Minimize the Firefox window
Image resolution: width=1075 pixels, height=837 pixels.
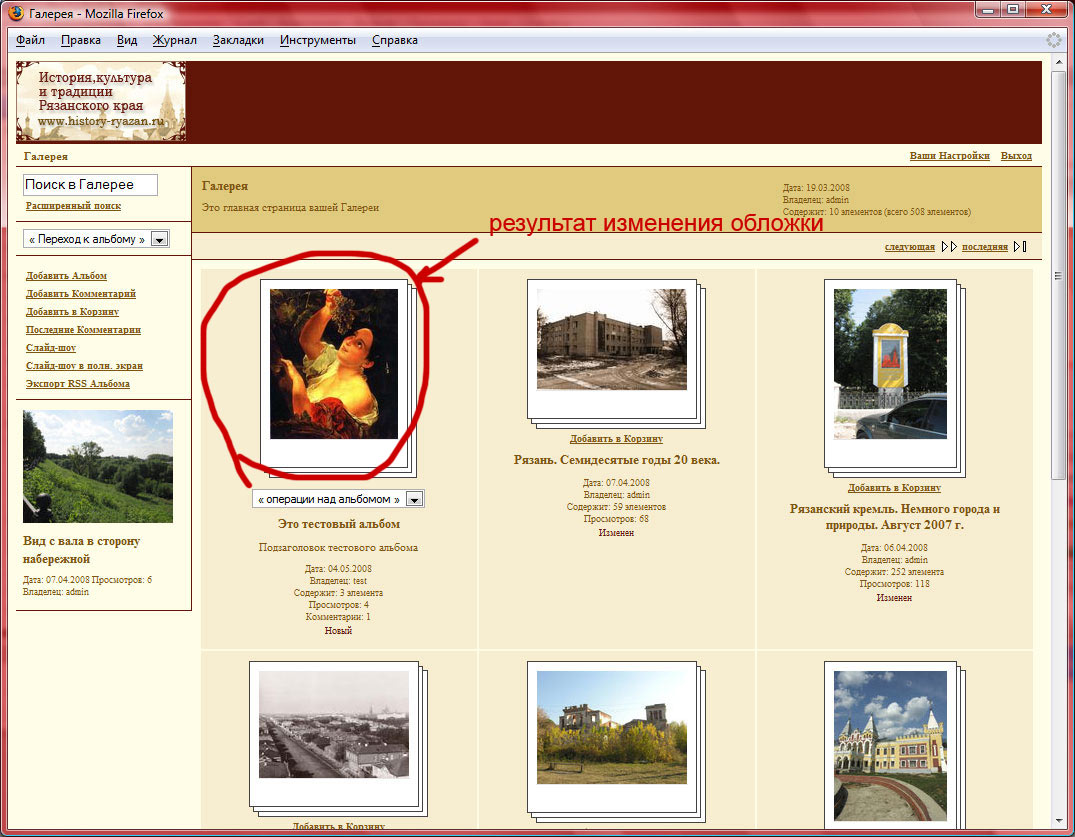click(988, 10)
